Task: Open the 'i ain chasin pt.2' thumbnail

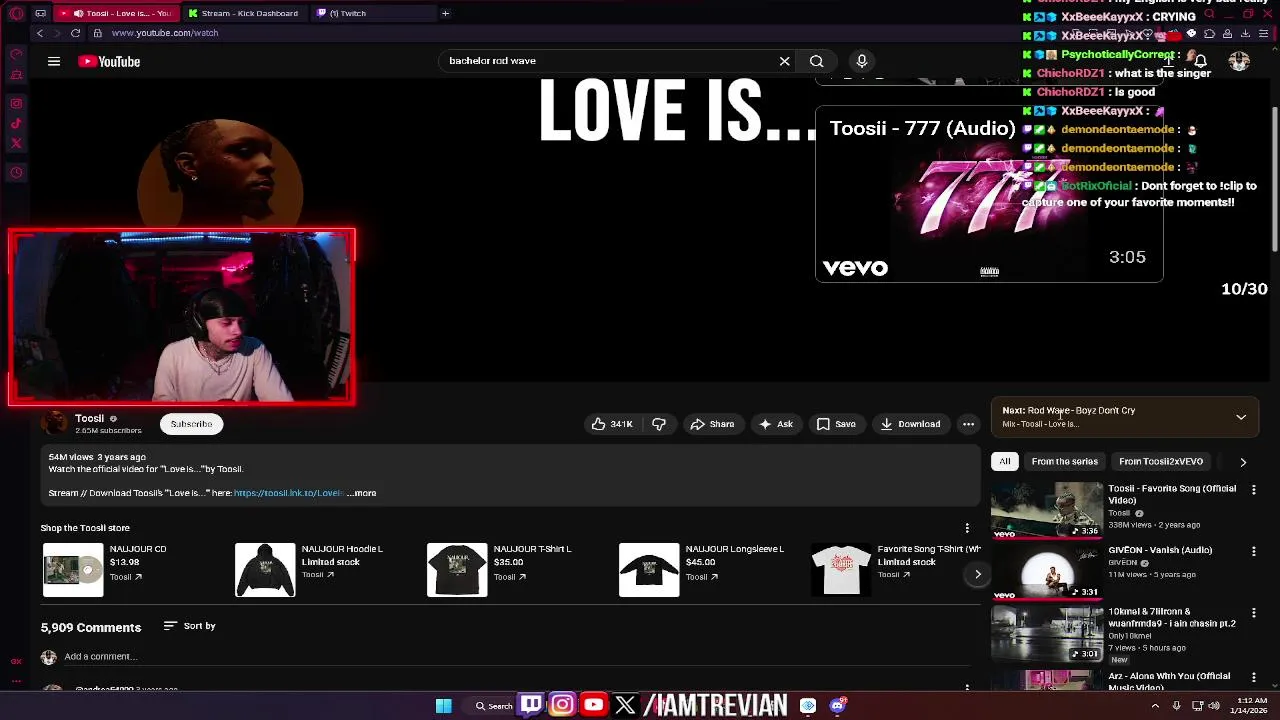Action: 1047,634
